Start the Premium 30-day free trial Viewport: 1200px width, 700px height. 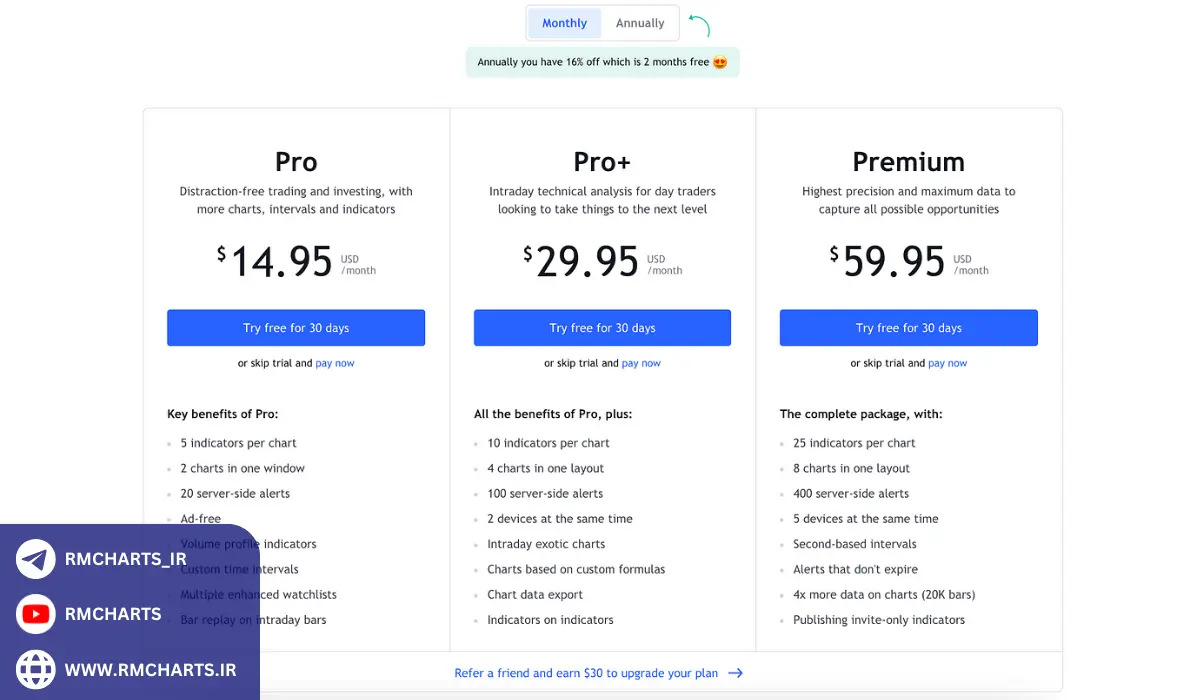(x=908, y=328)
